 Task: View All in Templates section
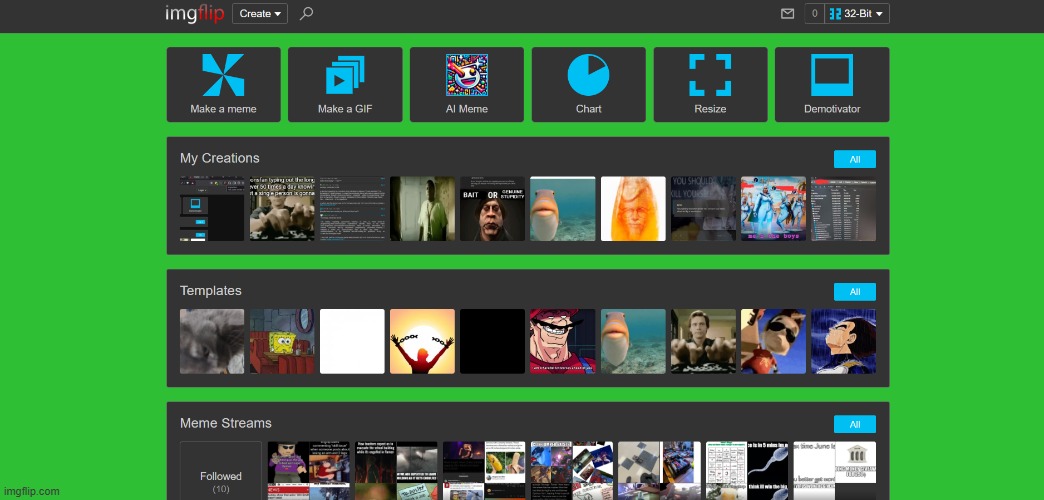coord(855,292)
